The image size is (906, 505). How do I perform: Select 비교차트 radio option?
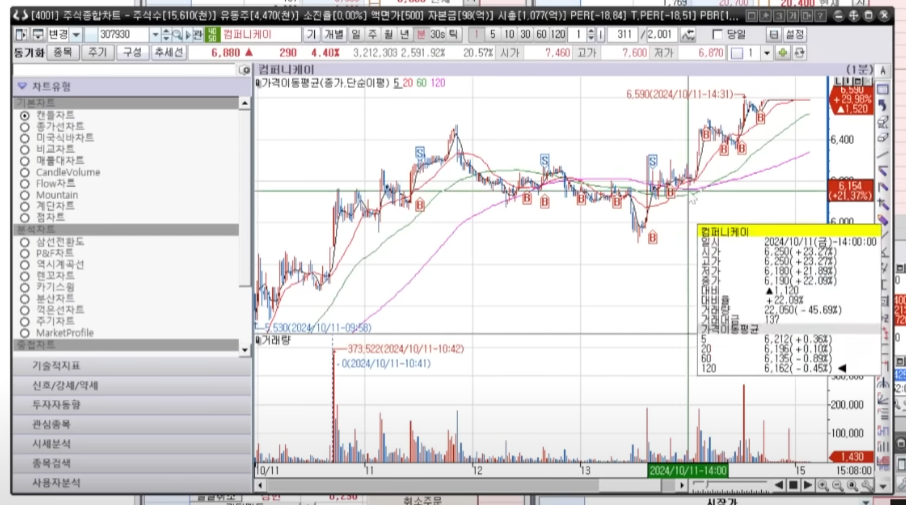point(24,150)
